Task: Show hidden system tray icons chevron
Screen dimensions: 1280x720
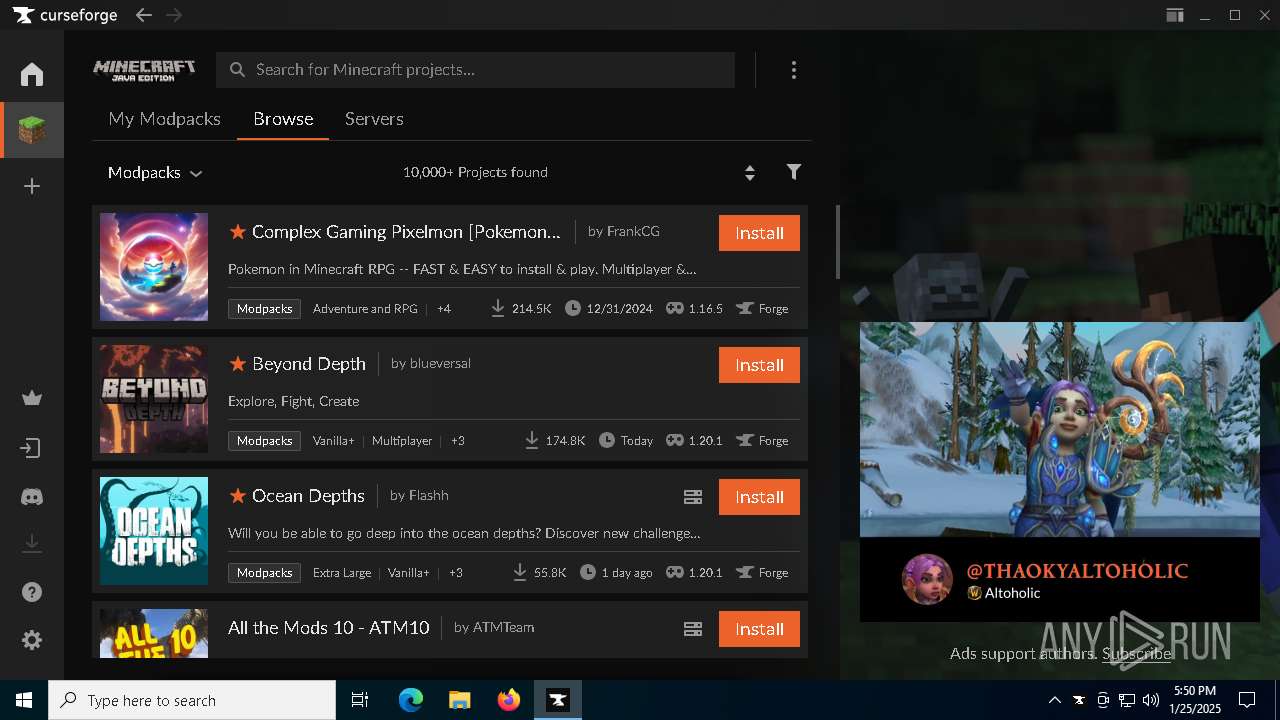Action: click(x=1054, y=700)
